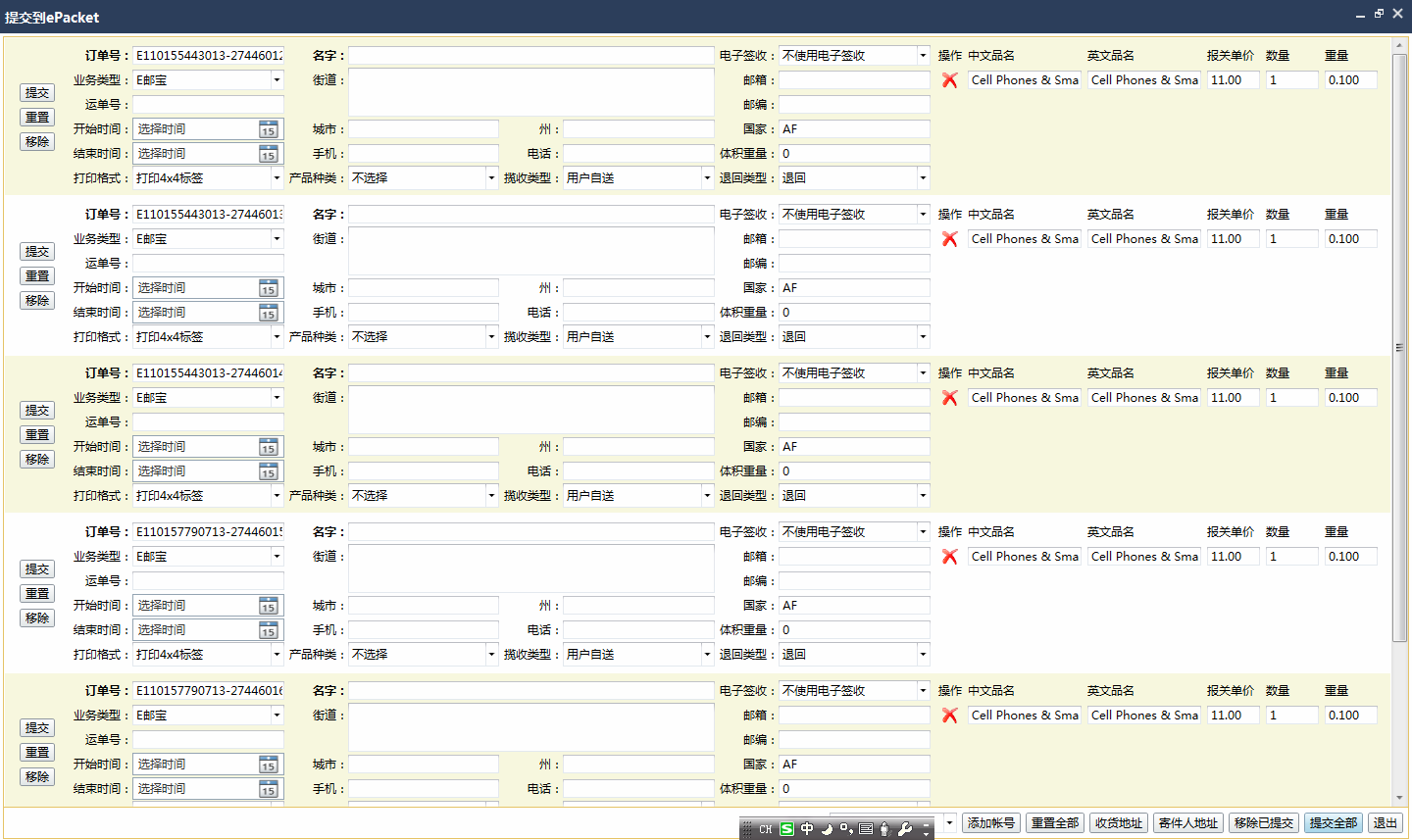Open IME settings wrench icon
The height and width of the screenshot is (840, 1412).
(905, 829)
